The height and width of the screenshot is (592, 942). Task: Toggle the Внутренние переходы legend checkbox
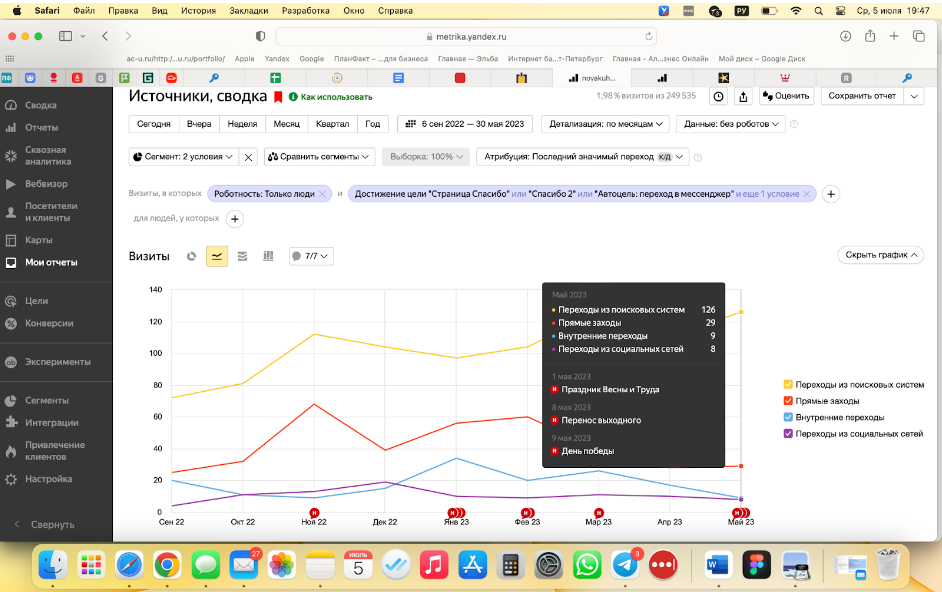coord(788,417)
